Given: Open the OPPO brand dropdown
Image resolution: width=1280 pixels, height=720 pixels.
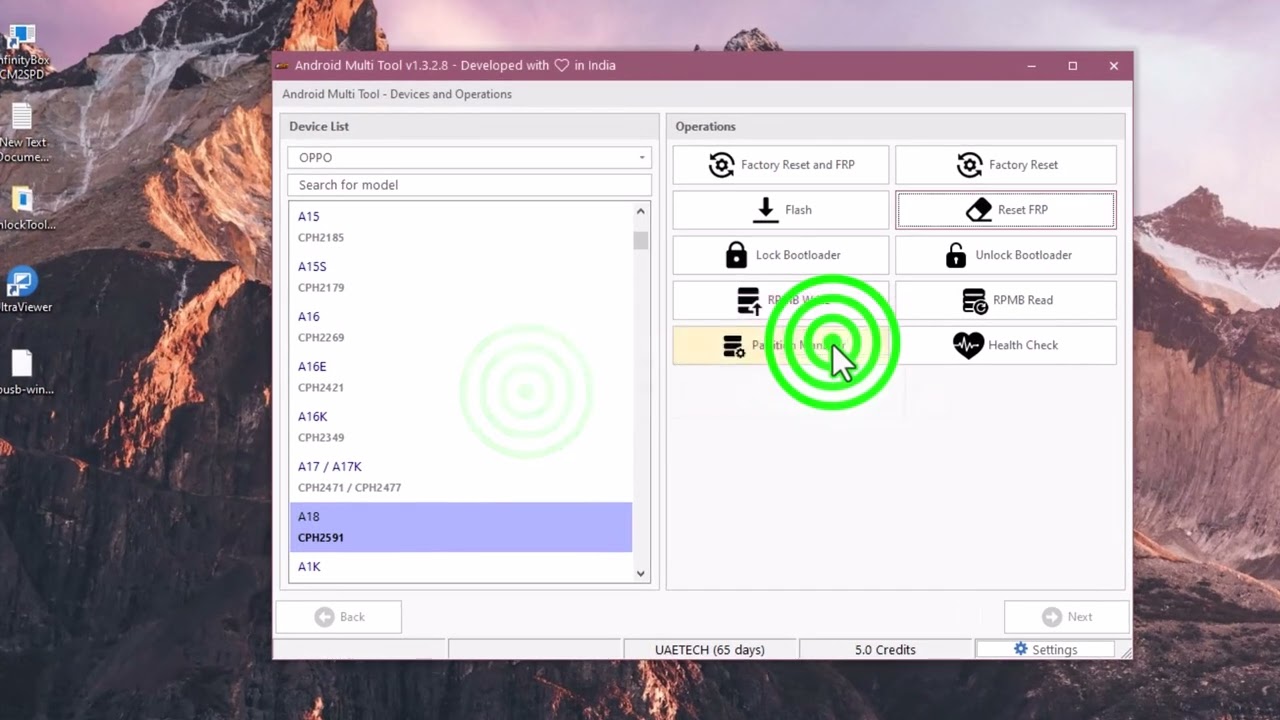Looking at the screenshot, I should 469,157.
